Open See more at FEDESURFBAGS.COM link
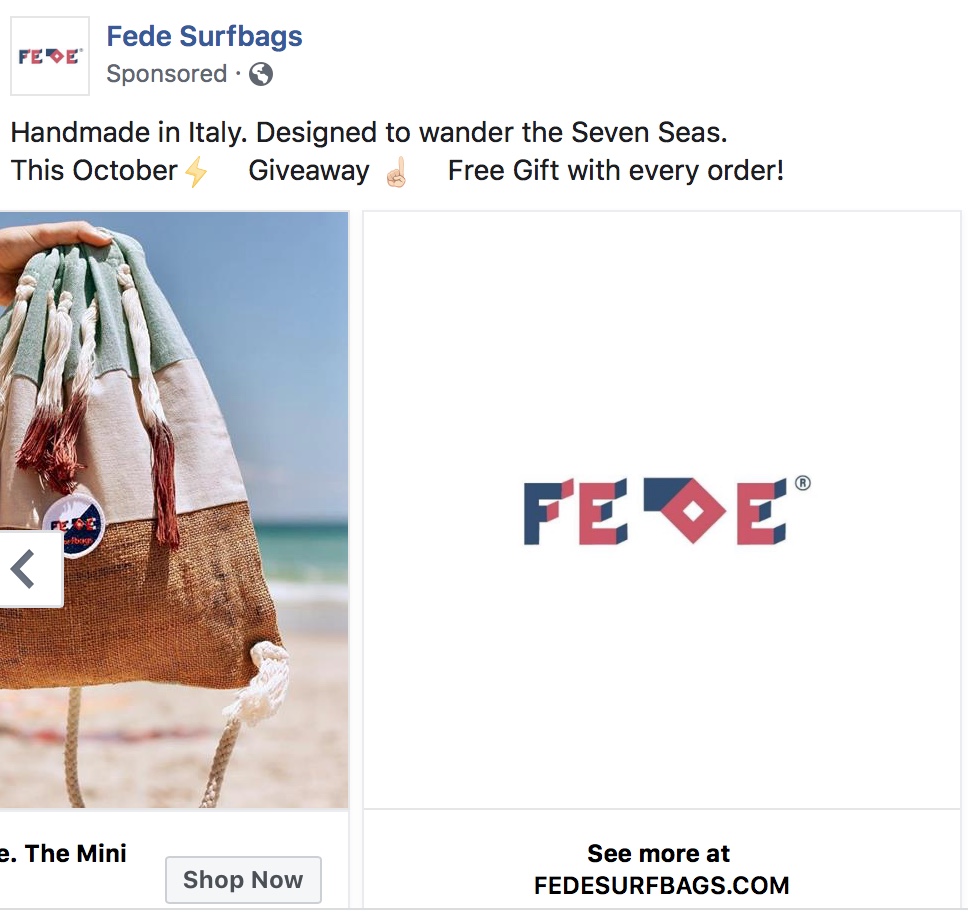Viewport: 968px width, 914px height. point(661,869)
